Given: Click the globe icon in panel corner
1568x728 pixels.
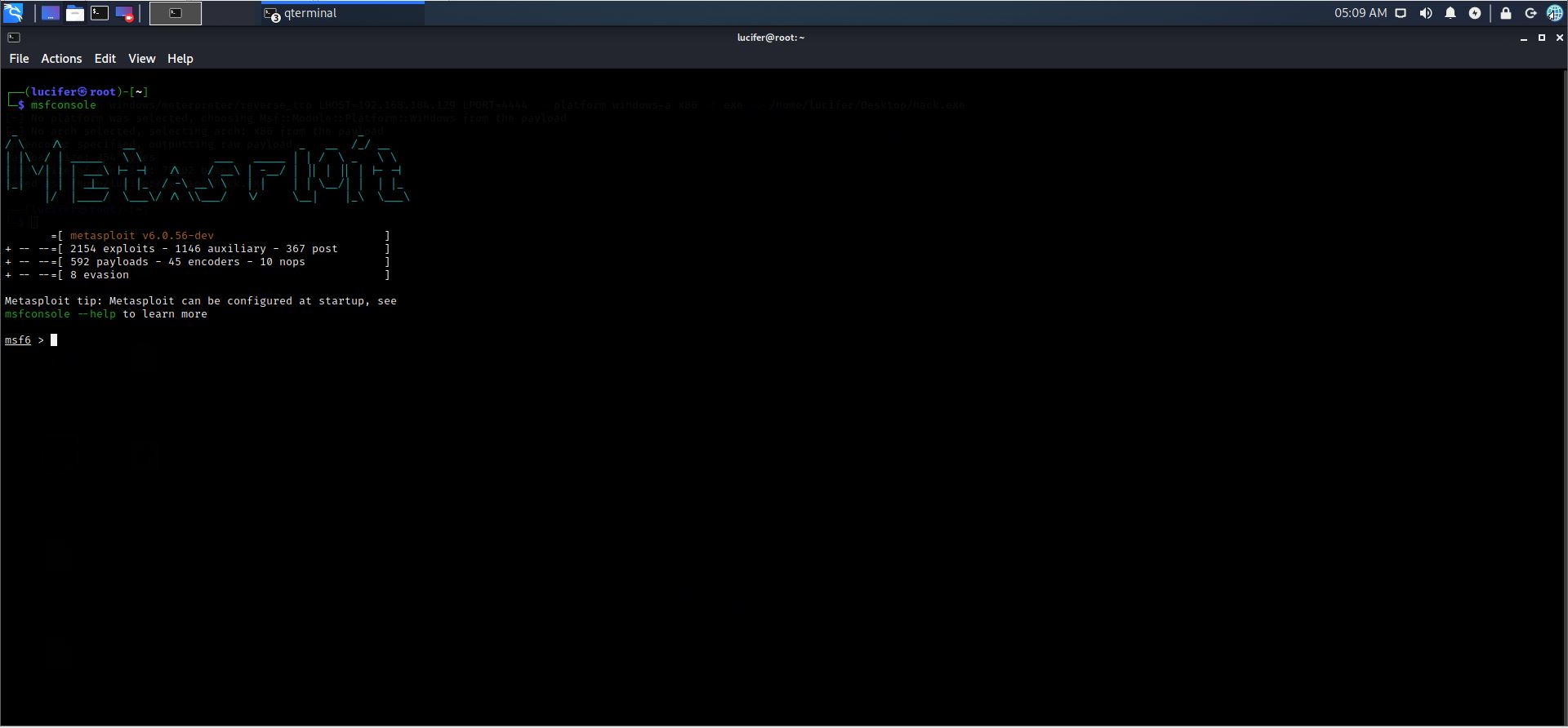Looking at the screenshot, I should pos(1554,13).
